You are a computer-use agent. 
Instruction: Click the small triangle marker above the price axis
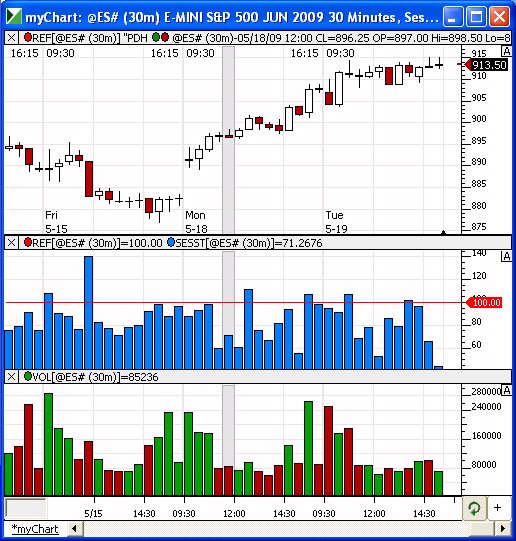(x=444, y=233)
